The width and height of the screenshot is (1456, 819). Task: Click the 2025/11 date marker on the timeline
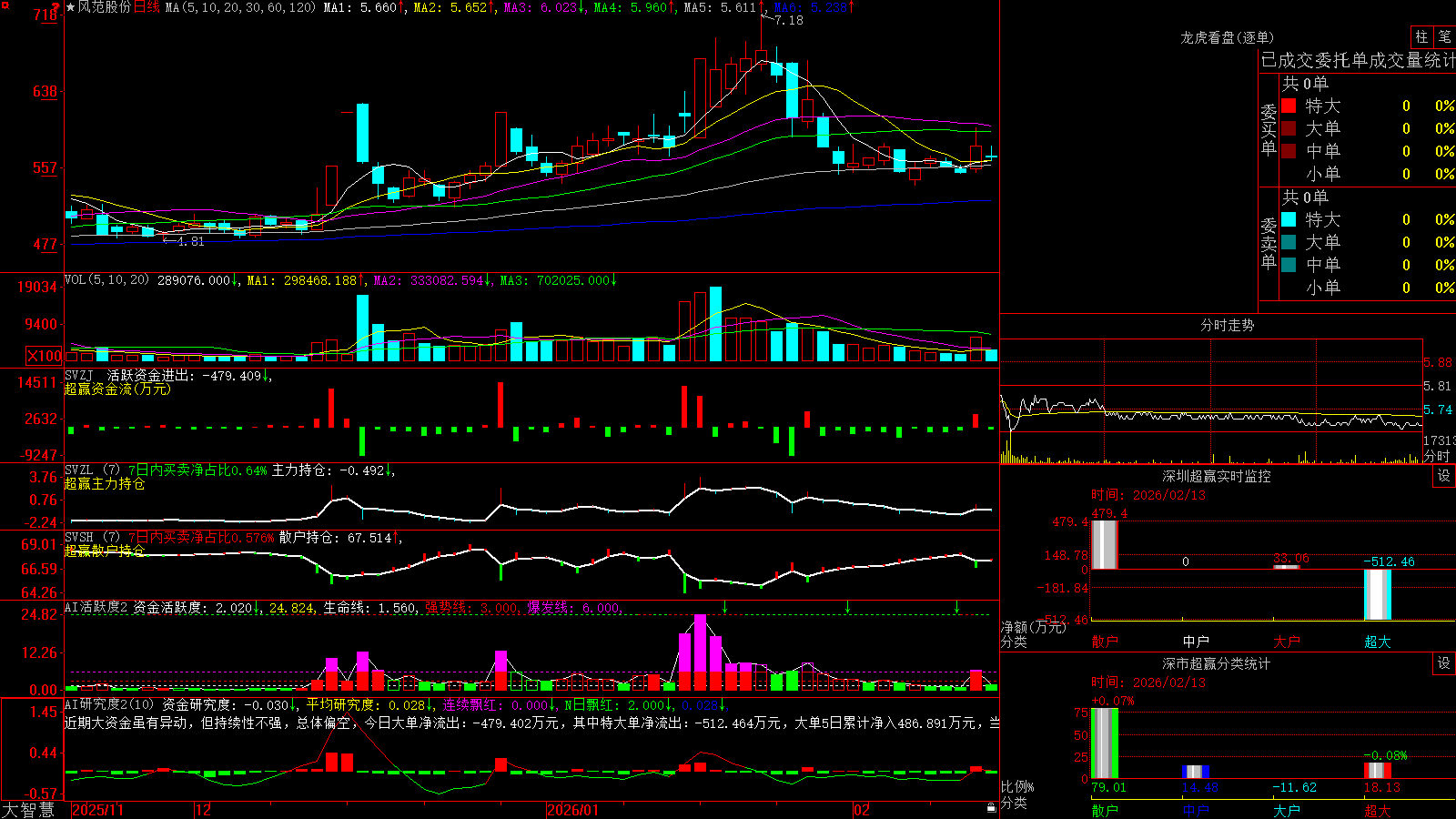click(97, 810)
